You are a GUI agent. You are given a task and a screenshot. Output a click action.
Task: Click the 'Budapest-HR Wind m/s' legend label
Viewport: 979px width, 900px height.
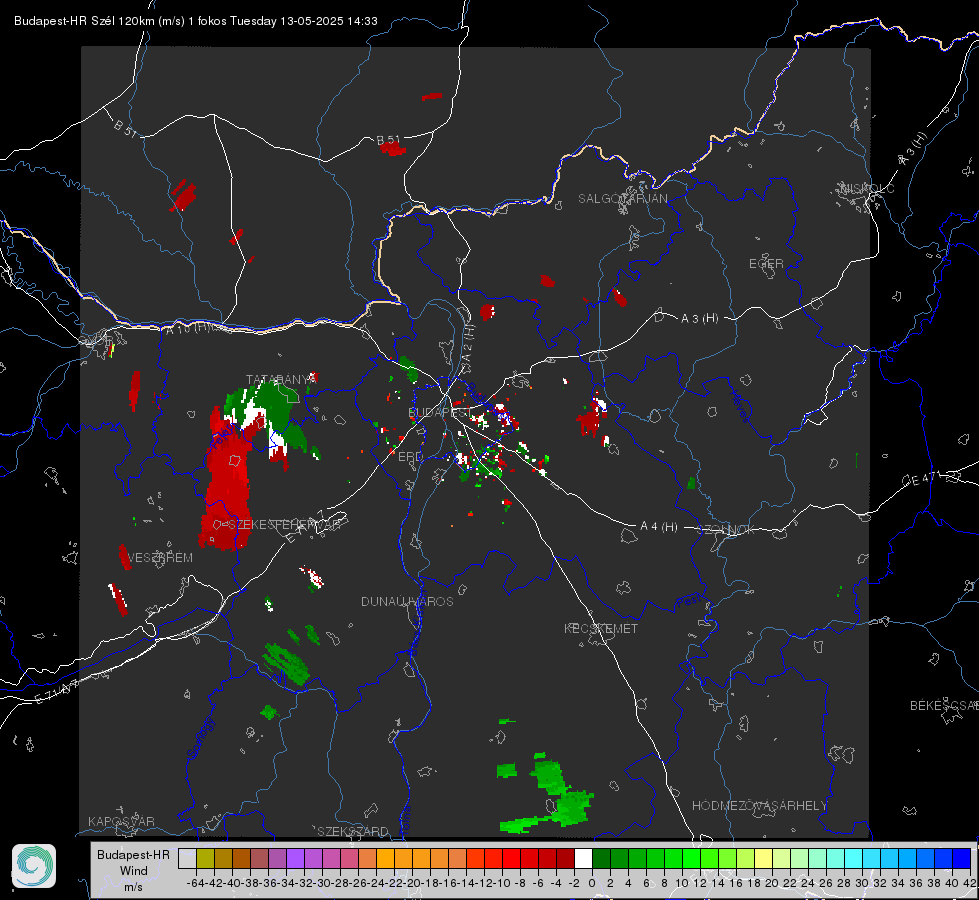click(134, 870)
